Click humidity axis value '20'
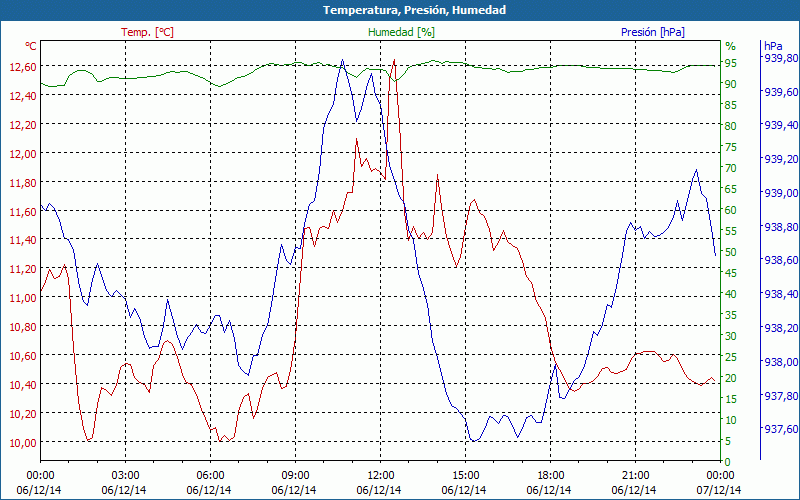Viewport: 800px width, 500px height. point(731,378)
